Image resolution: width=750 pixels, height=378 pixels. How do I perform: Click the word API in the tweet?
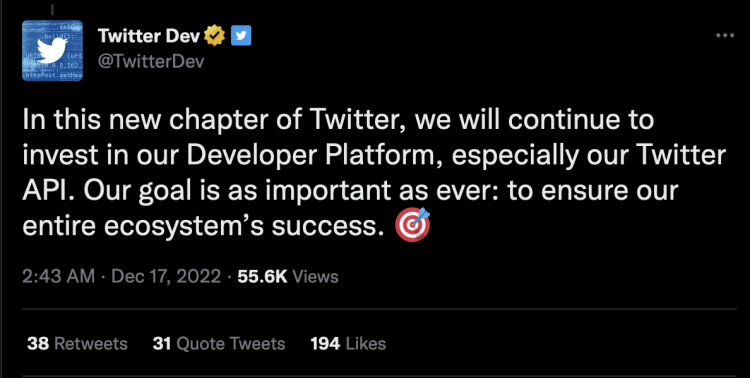[x=48, y=191]
